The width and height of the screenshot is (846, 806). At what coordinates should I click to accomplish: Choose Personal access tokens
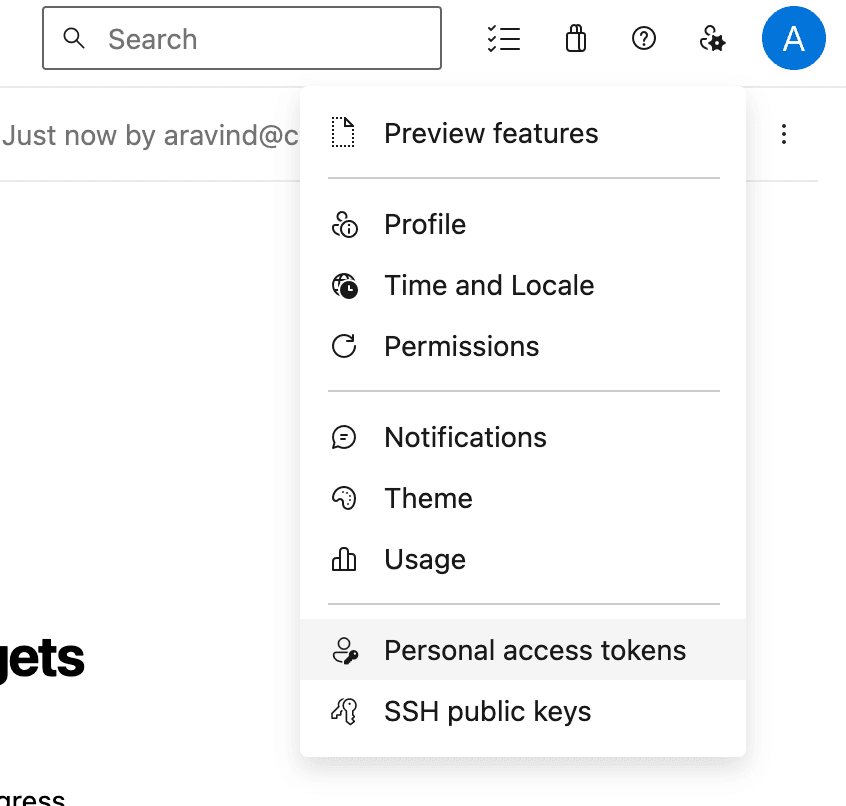coord(535,651)
